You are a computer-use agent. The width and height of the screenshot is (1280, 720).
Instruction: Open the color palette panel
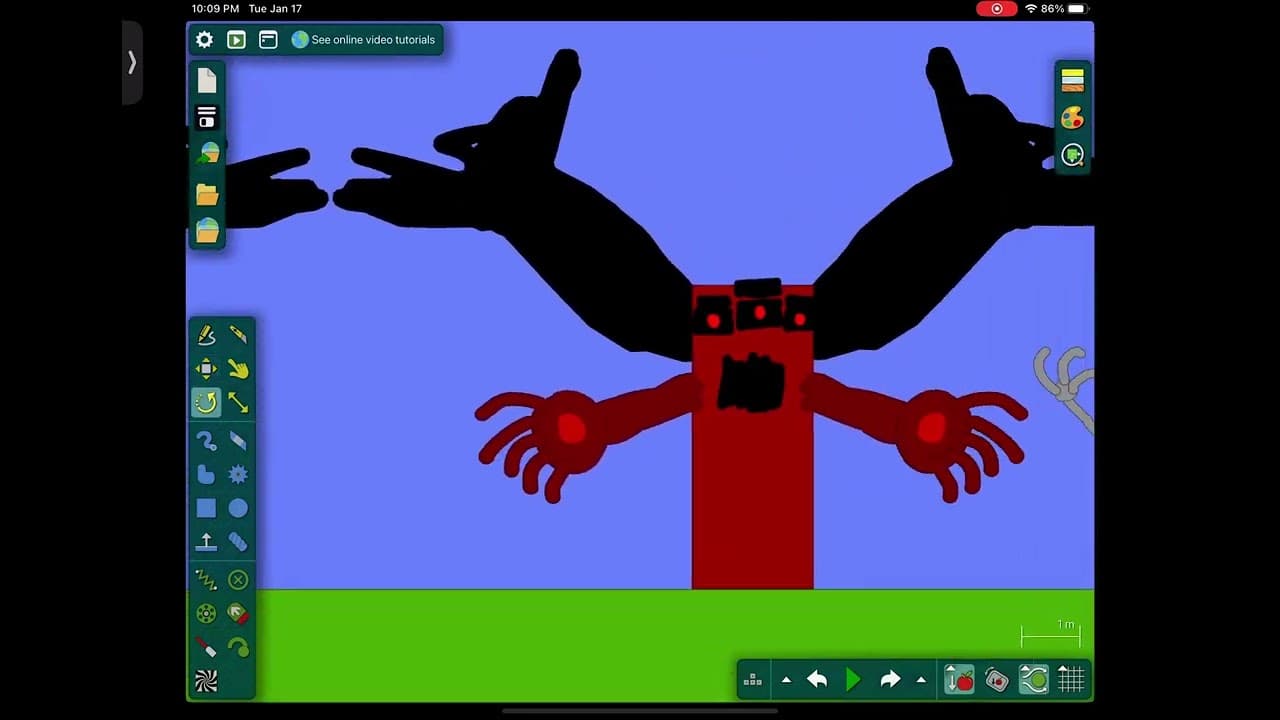pyautogui.click(x=1072, y=118)
